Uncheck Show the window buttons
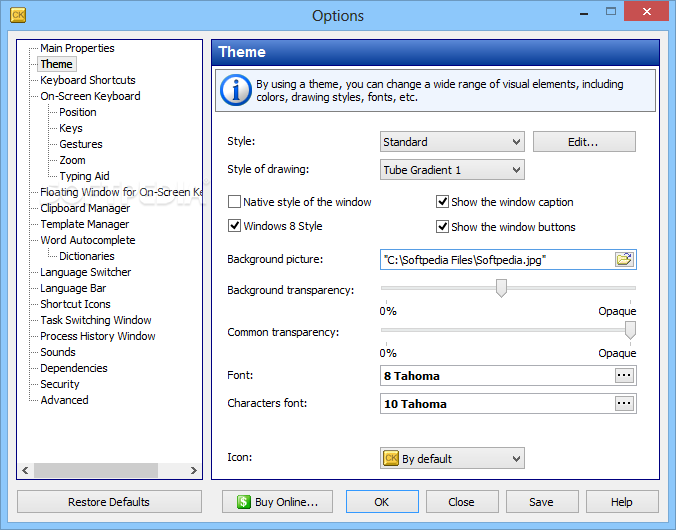The width and height of the screenshot is (676, 530). click(442, 226)
